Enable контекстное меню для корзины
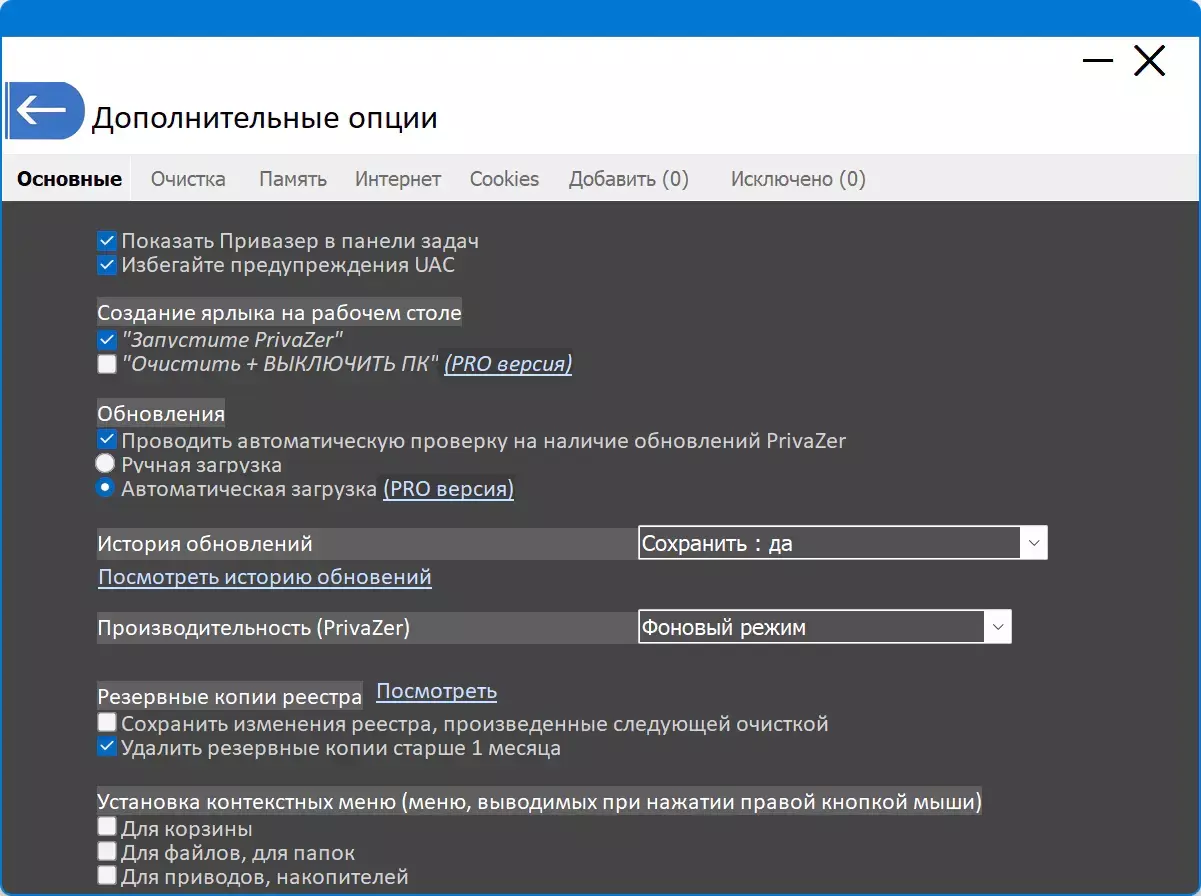Image resolution: width=1201 pixels, height=896 pixels. coord(106,826)
